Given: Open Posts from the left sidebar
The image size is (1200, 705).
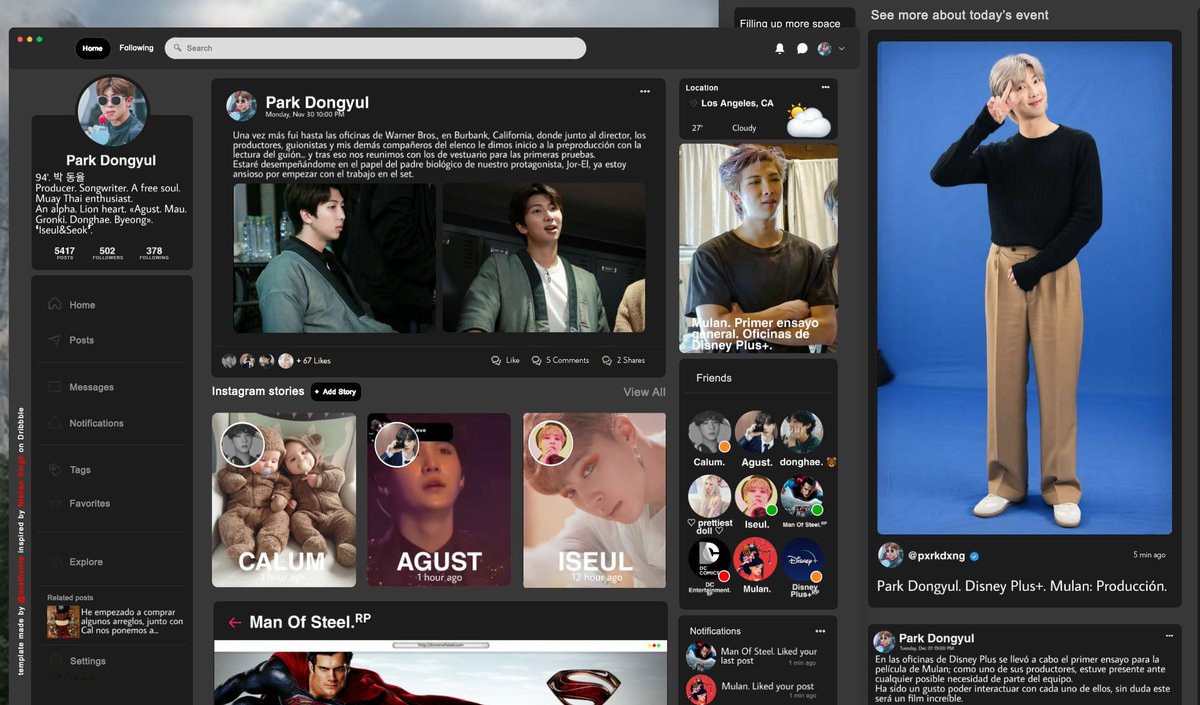Looking at the screenshot, I should click(x=81, y=340).
